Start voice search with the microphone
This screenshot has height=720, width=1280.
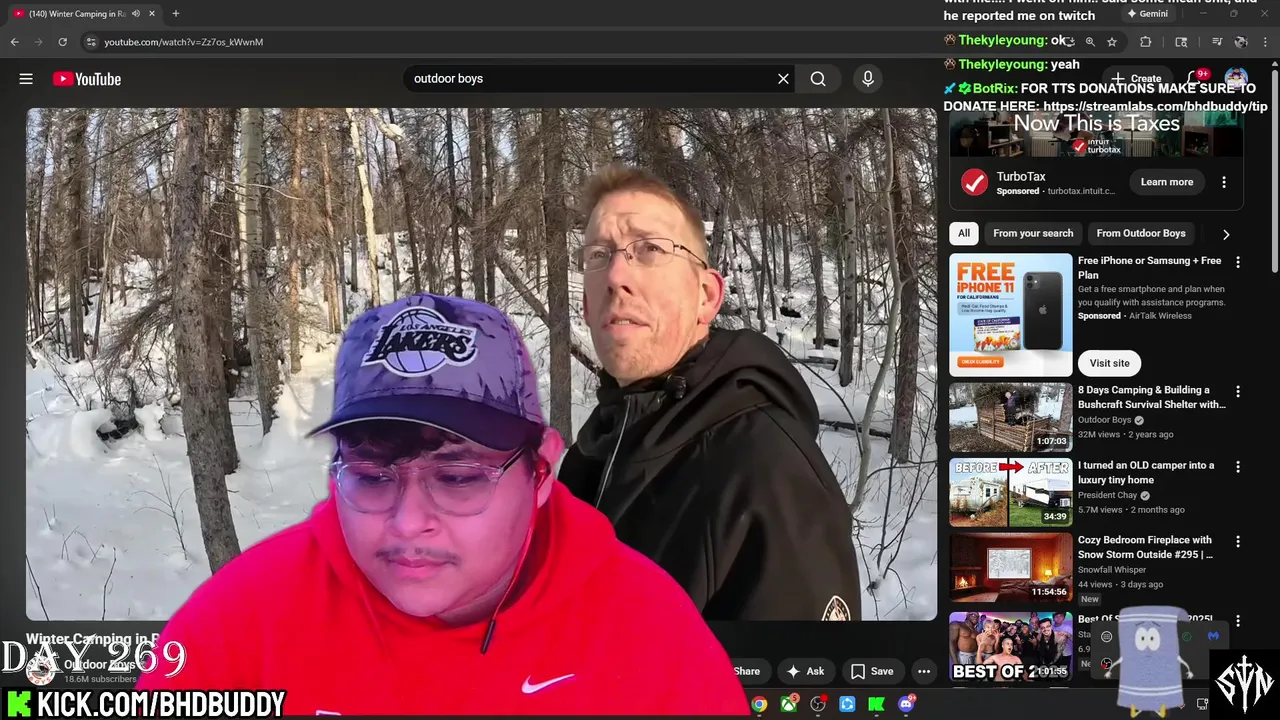click(x=867, y=79)
